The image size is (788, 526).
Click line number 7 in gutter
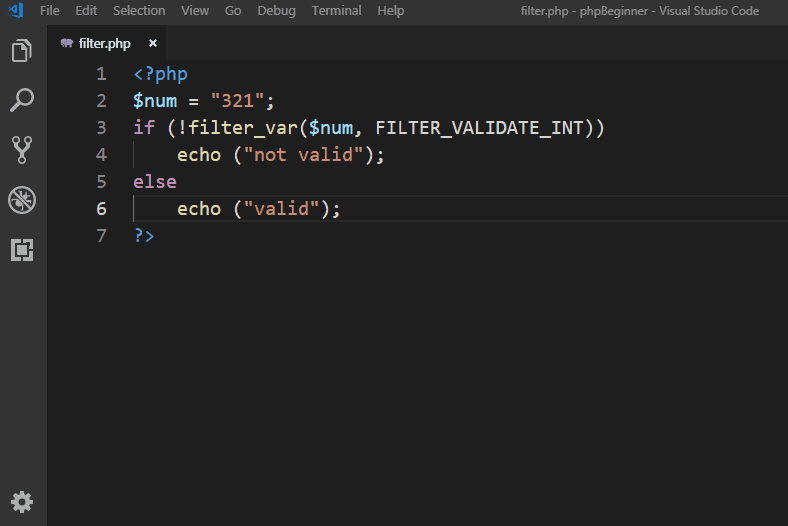pos(102,235)
